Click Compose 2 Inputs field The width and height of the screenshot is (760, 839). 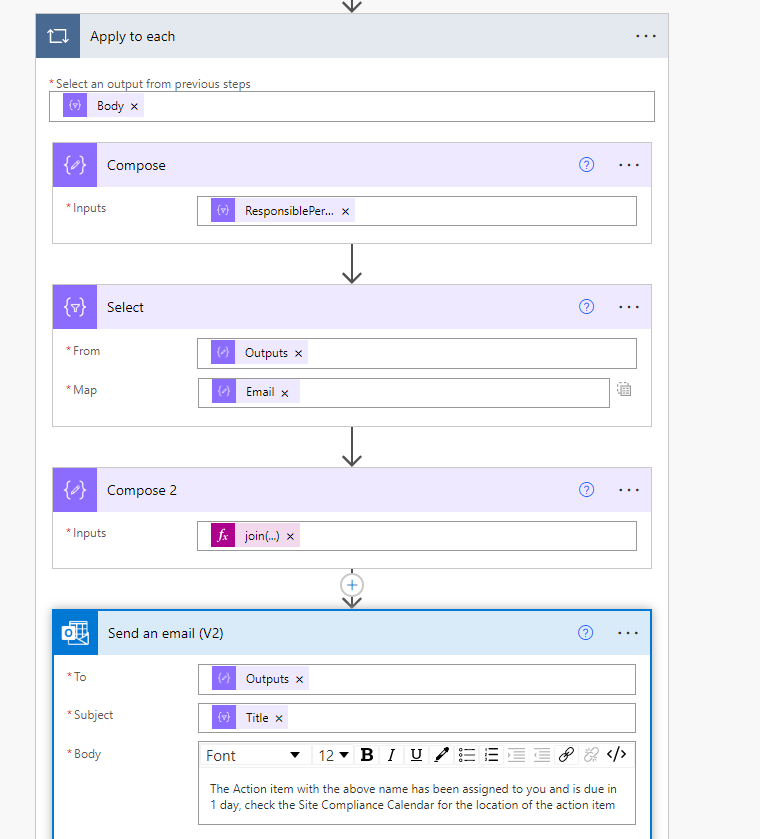pyautogui.click(x=416, y=536)
